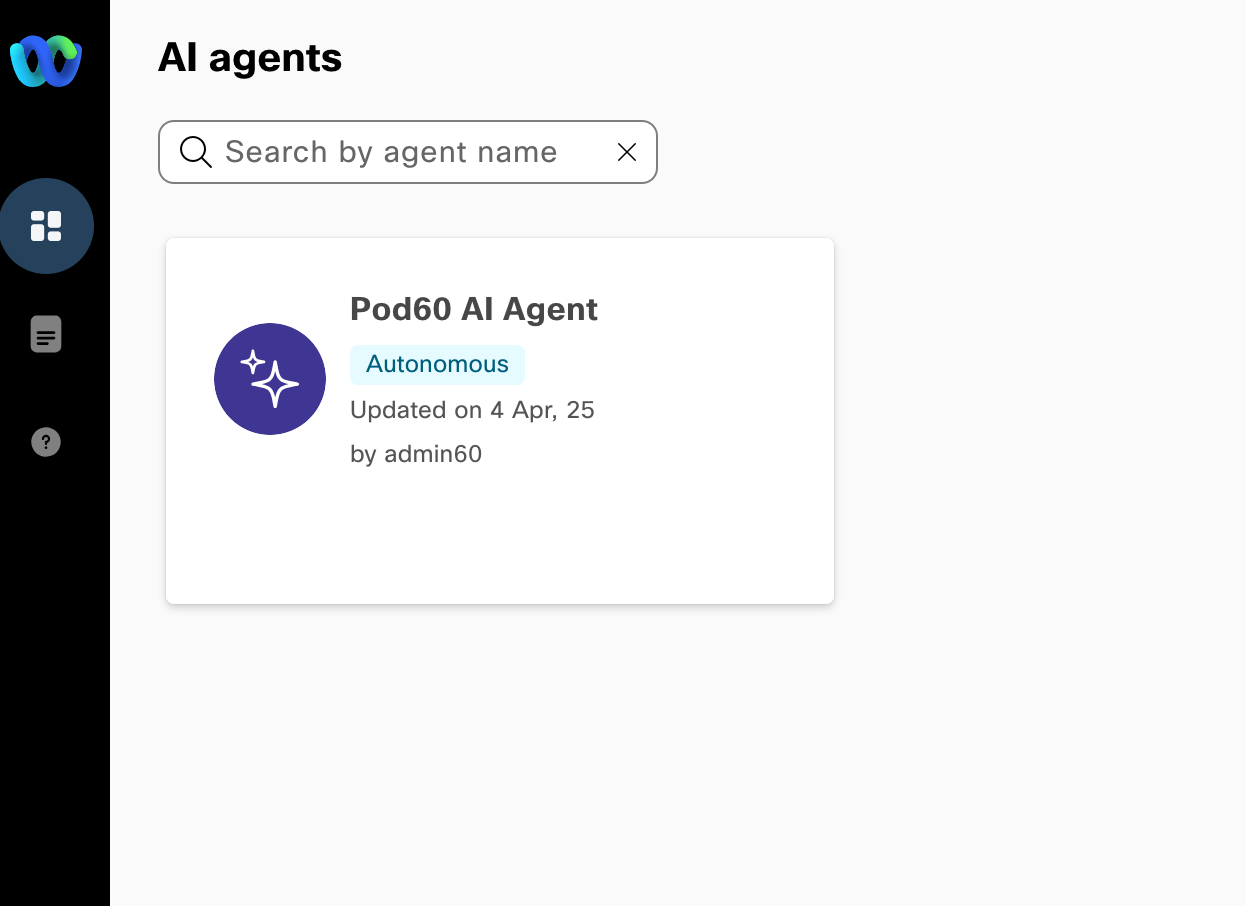Open Help via the question mark icon
The height and width of the screenshot is (906, 1246).
46,442
